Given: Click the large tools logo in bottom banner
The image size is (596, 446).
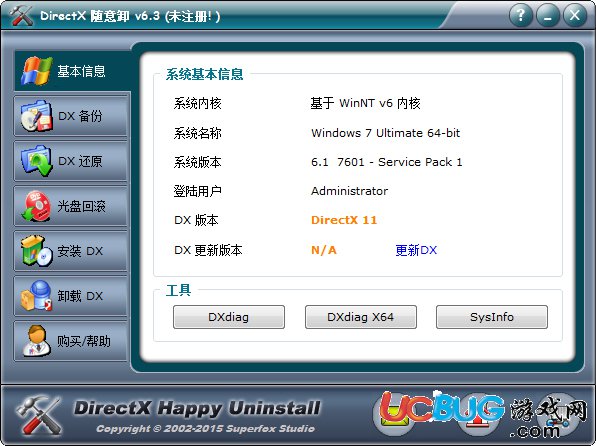Looking at the screenshot, I should (x=38, y=415).
